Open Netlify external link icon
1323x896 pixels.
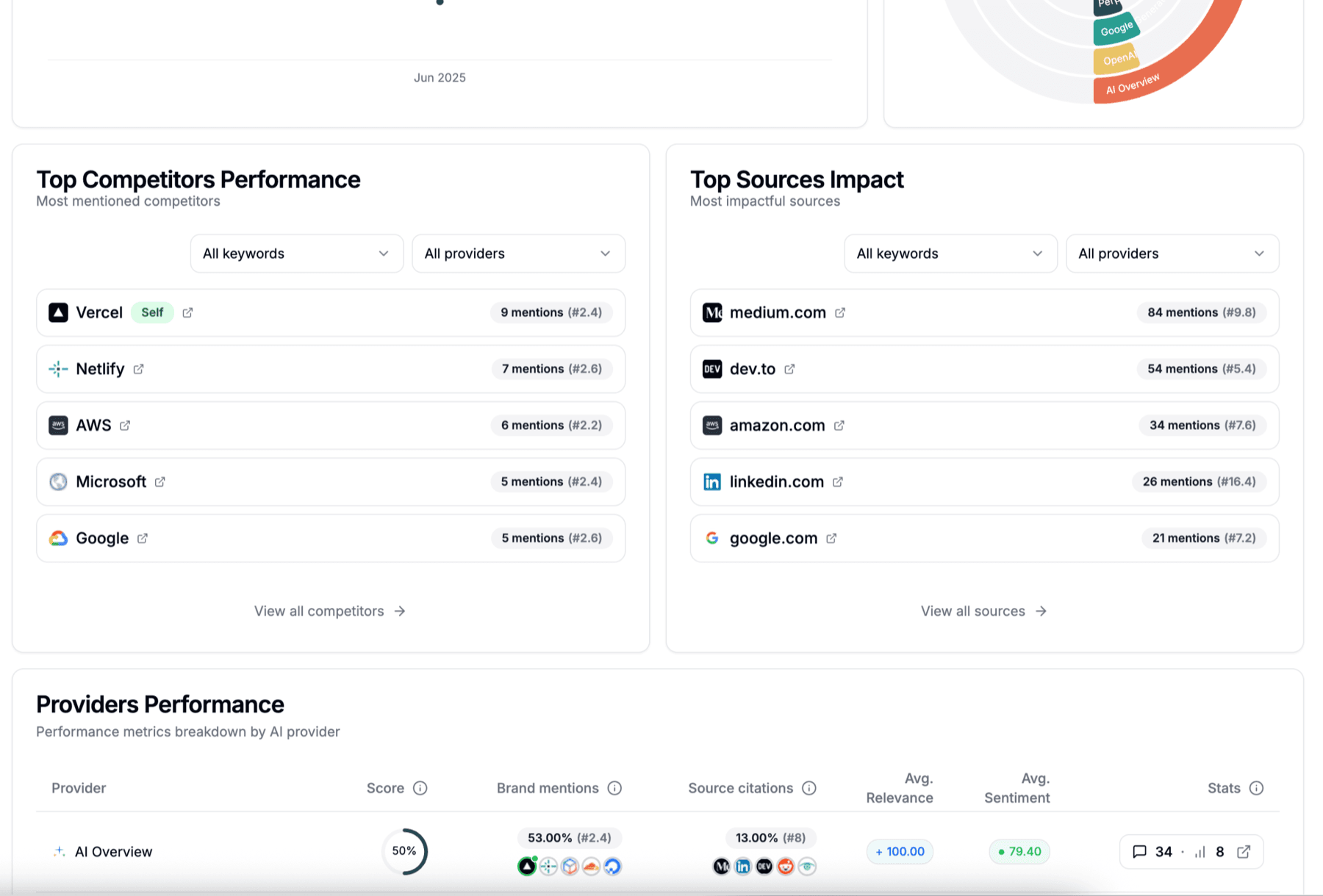138,369
